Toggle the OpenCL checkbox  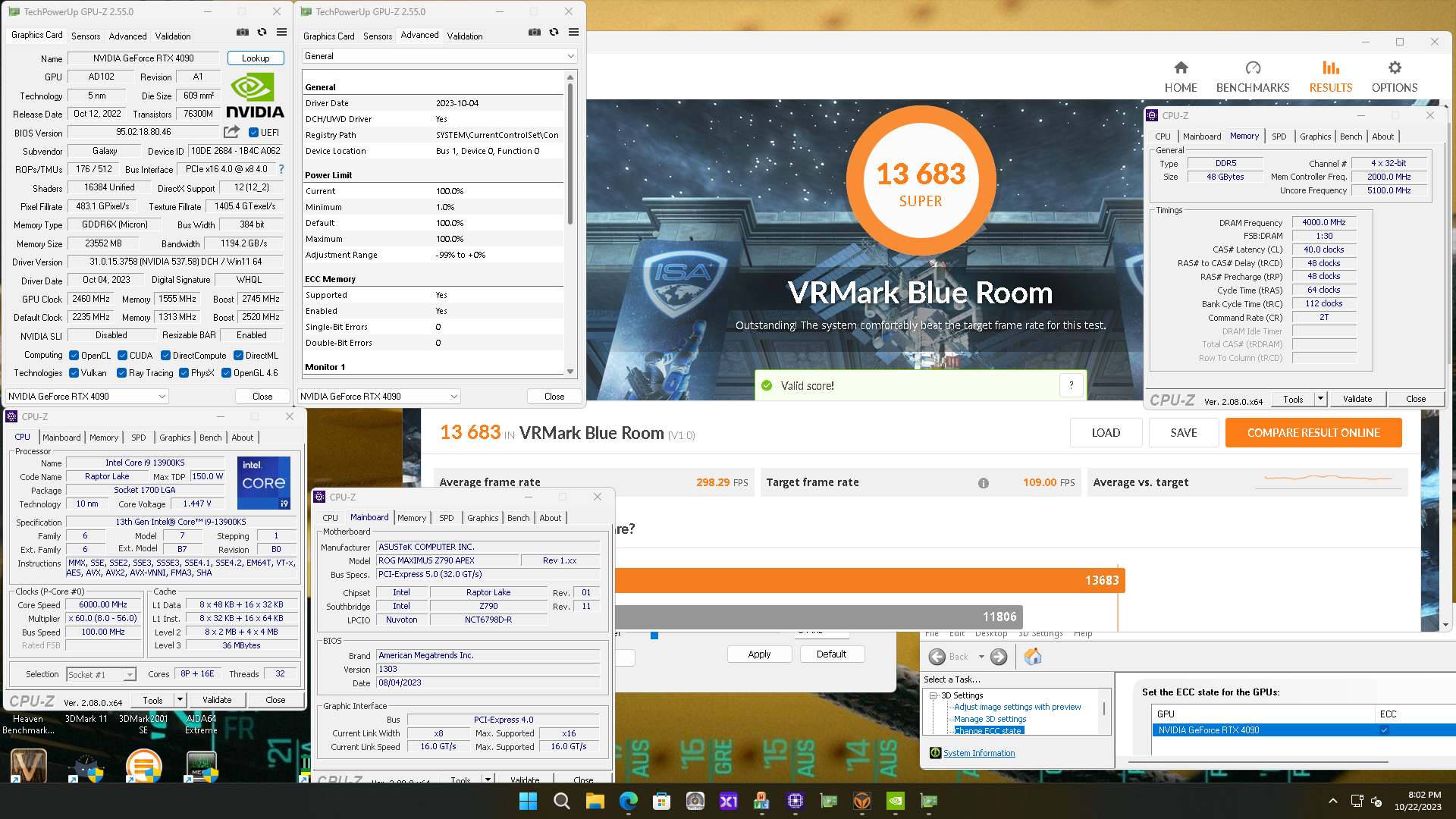click(x=74, y=356)
